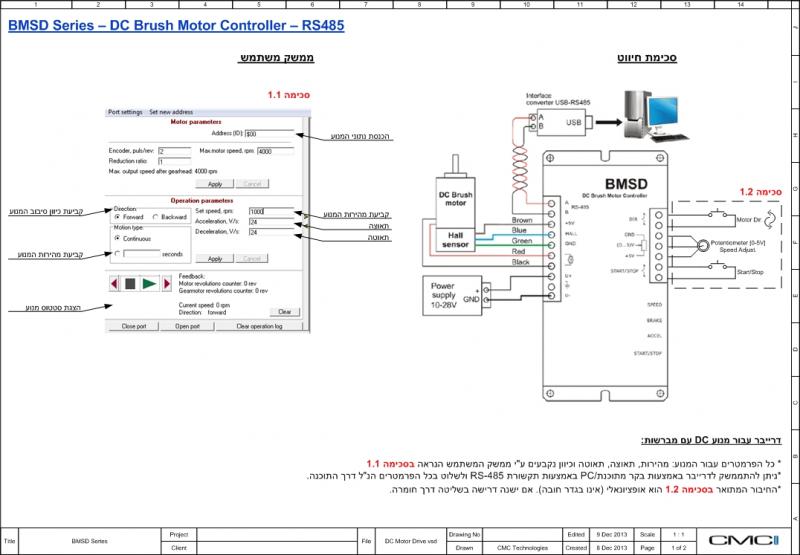Open the Set new address menu
Image resolution: width=800 pixels, height=555 pixels.
[x=171, y=112]
